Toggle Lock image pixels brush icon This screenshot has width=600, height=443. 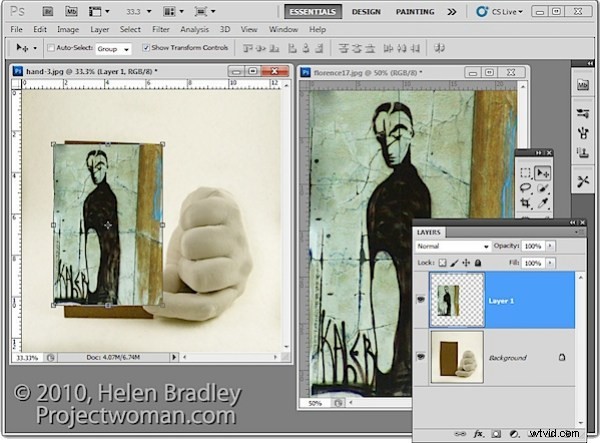click(454, 263)
